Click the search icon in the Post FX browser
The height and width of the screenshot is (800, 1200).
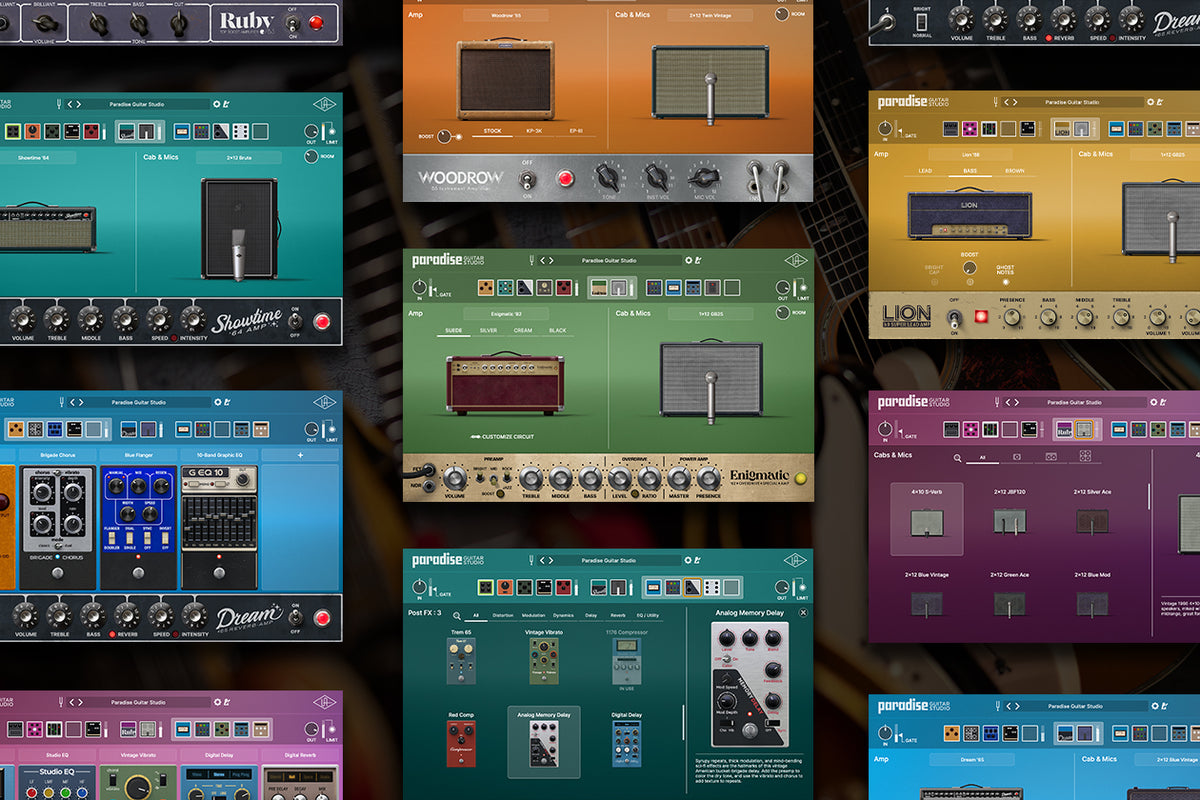coord(457,616)
